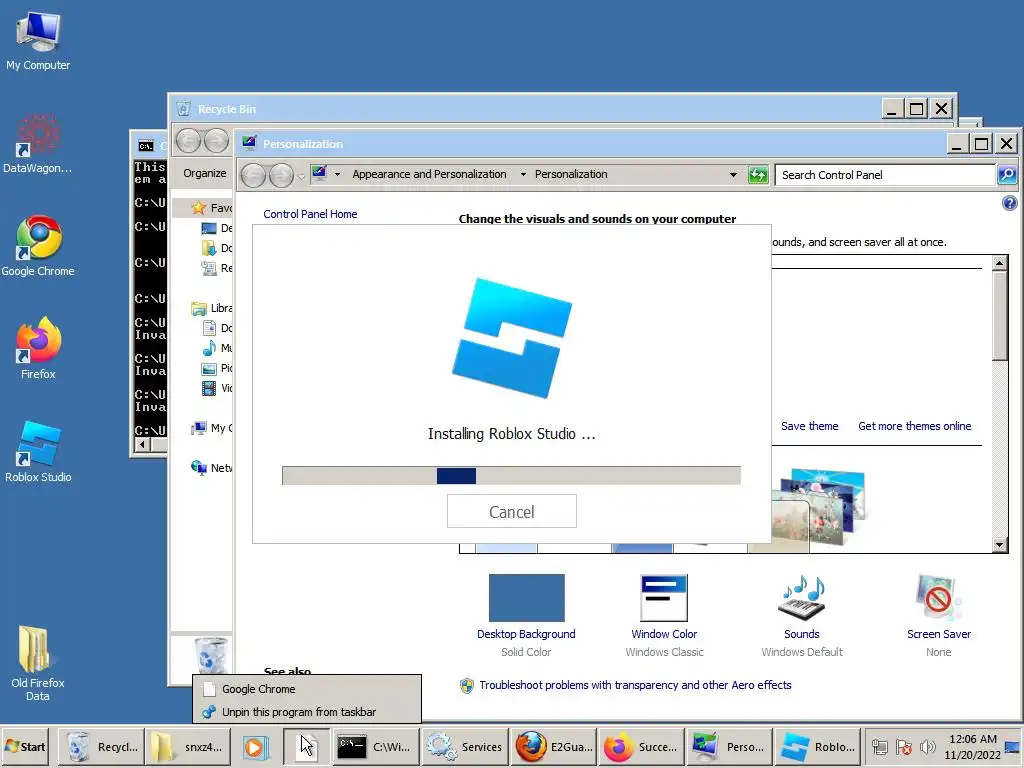1024x768 pixels.
Task: Launch Google Chrome desktop shortcut
Action: pyautogui.click(x=38, y=246)
